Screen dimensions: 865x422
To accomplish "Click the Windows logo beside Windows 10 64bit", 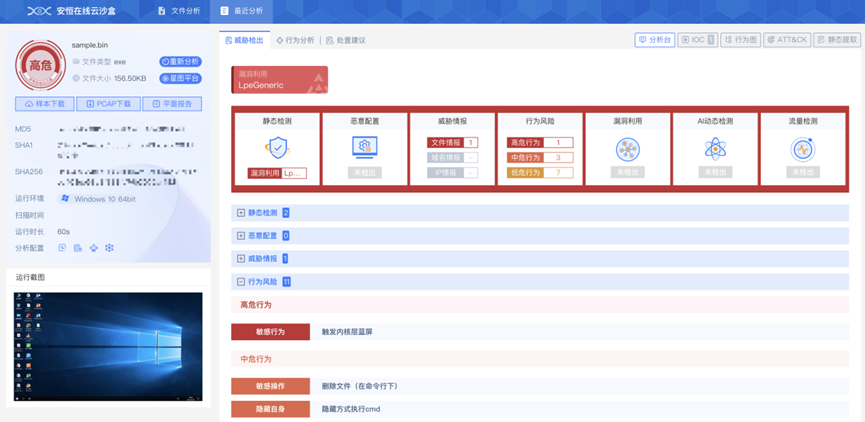I will click(x=65, y=199).
